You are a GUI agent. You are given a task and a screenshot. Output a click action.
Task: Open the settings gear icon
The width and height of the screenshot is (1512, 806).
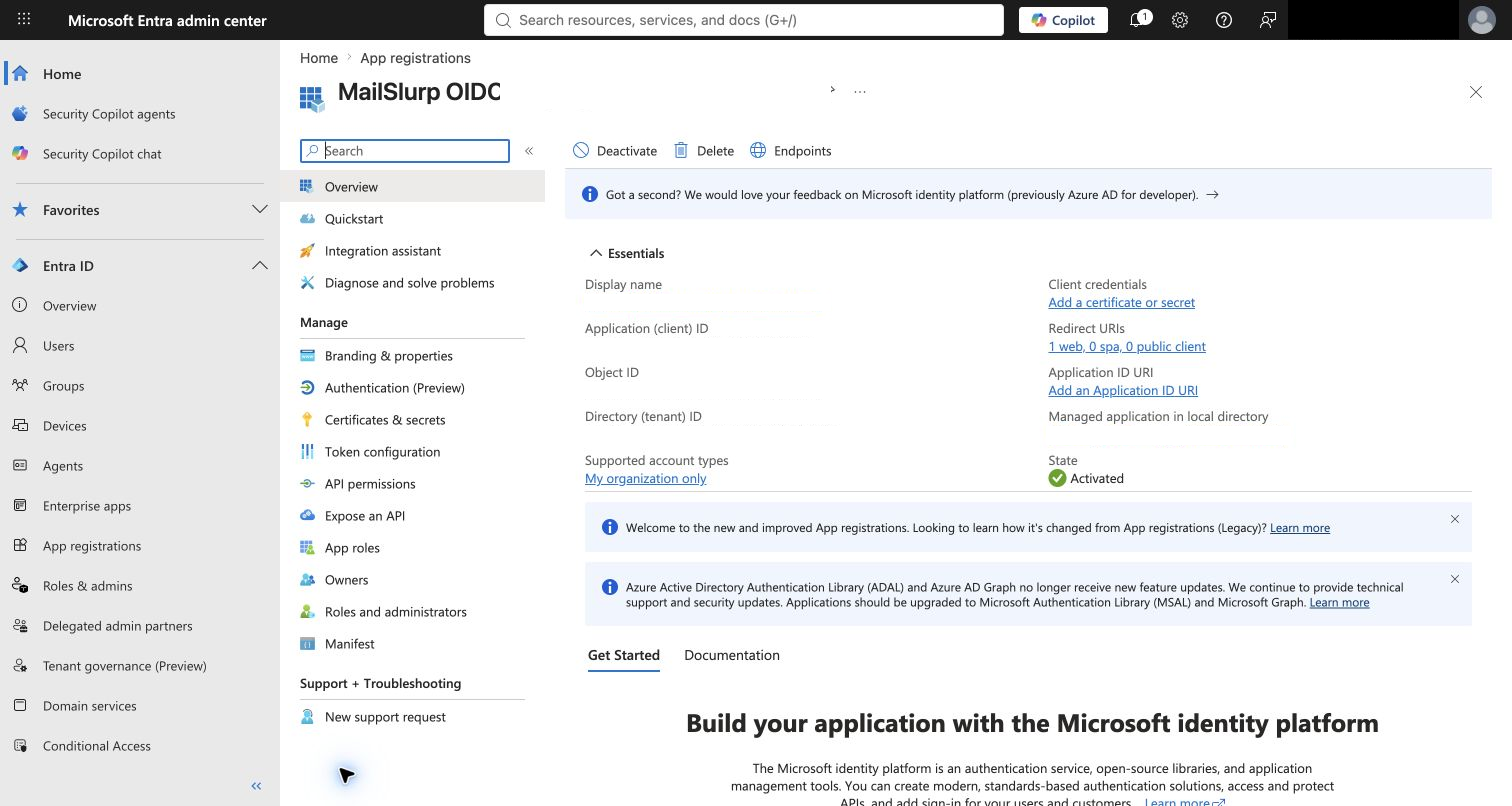1180,20
